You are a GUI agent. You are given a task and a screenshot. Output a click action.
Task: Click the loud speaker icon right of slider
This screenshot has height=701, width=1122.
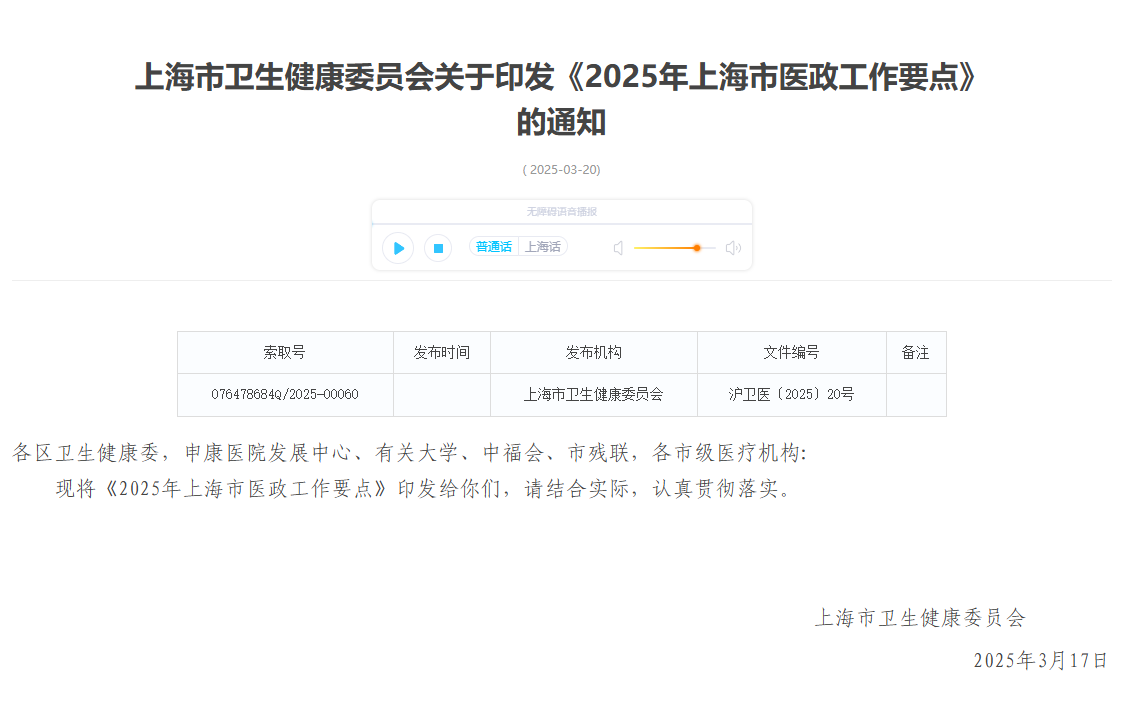point(733,247)
